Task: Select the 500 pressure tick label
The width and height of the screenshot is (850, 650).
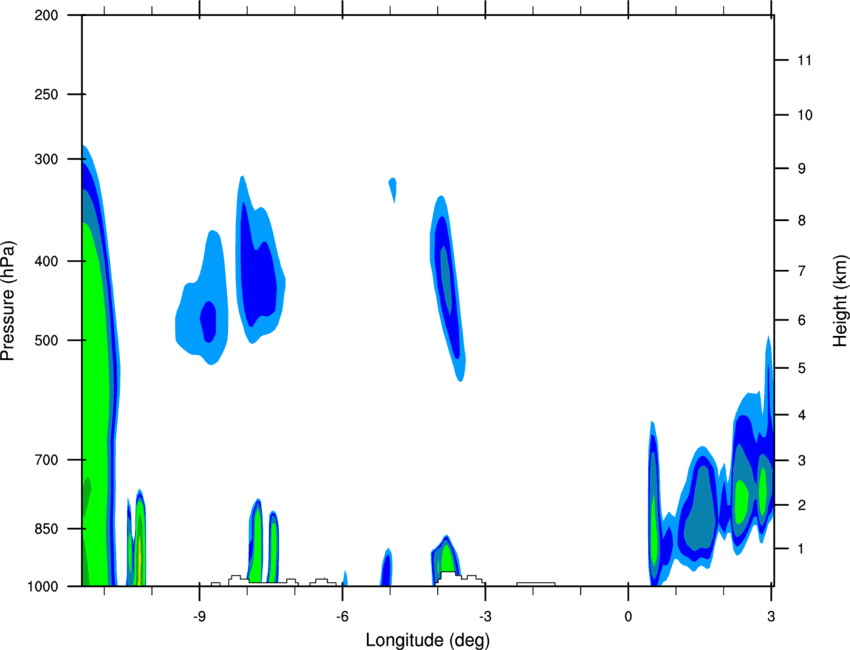Action: click(x=46, y=340)
